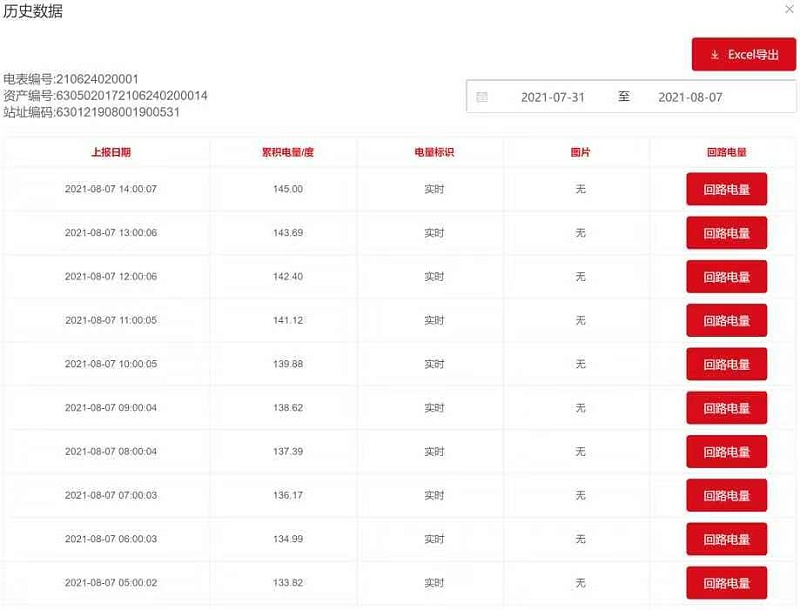Open 回路电量 for the 12:00:06 record
Image resolution: width=800 pixels, height=610 pixels.
726,277
